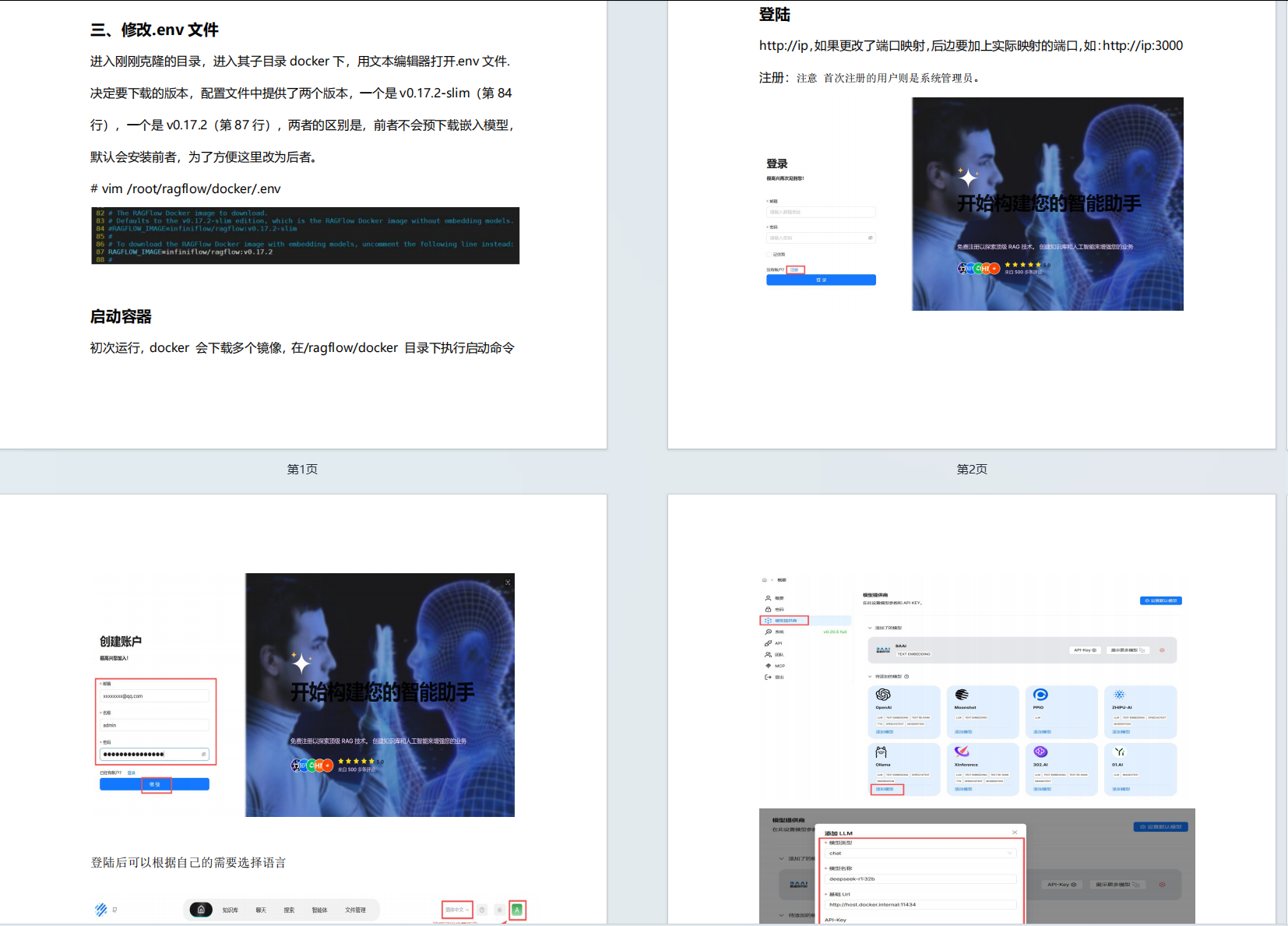Image resolution: width=1288 pixels, height=926 pixels.
Task: Select the 文件管理 tab in the navigation bar
Action: pyautogui.click(x=356, y=909)
